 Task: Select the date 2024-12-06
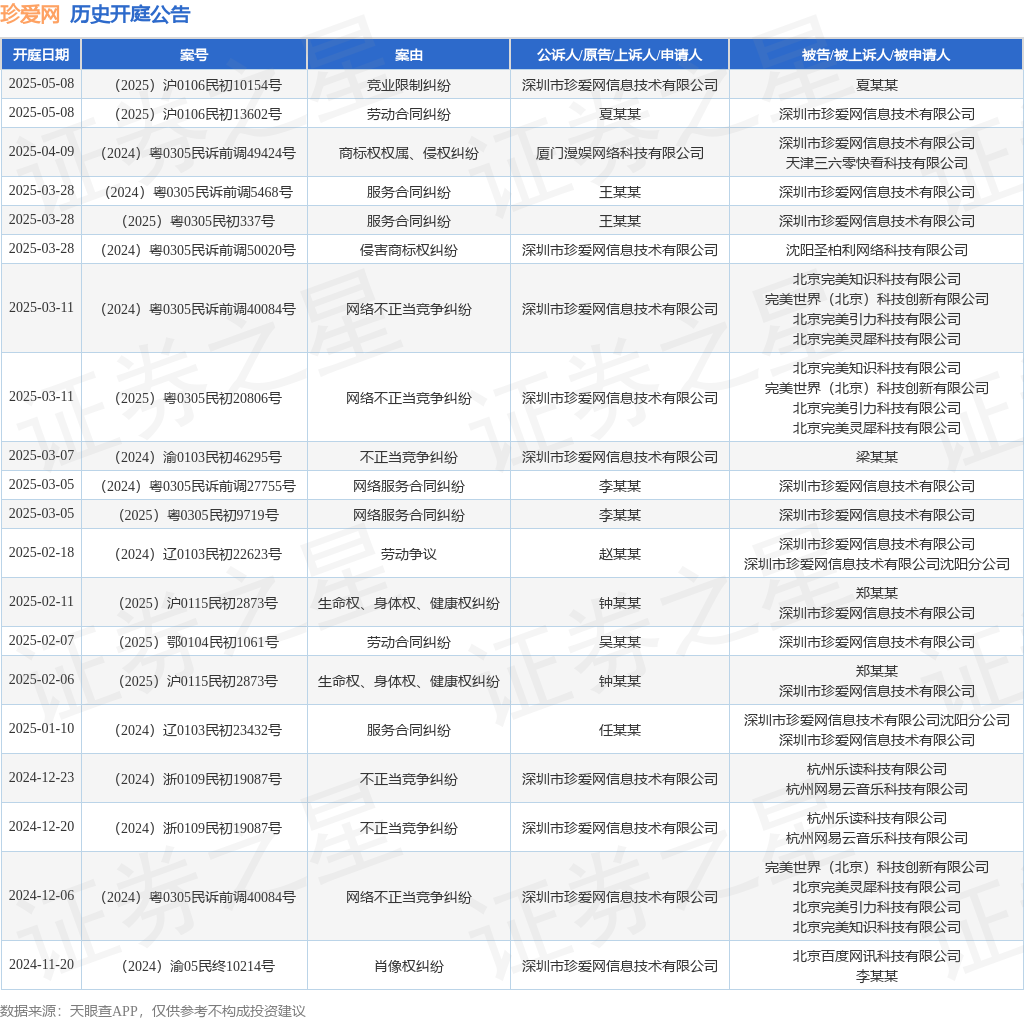tap(41, 895)
